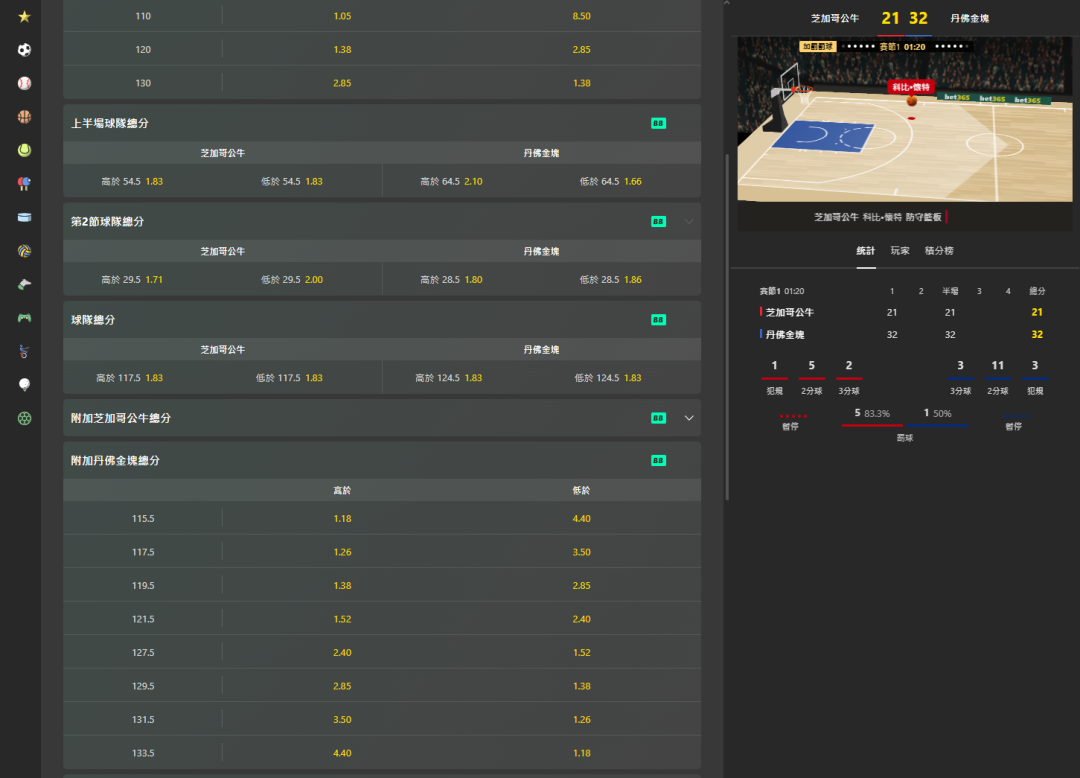Select basketball sport icon

(x=24, y=116)
